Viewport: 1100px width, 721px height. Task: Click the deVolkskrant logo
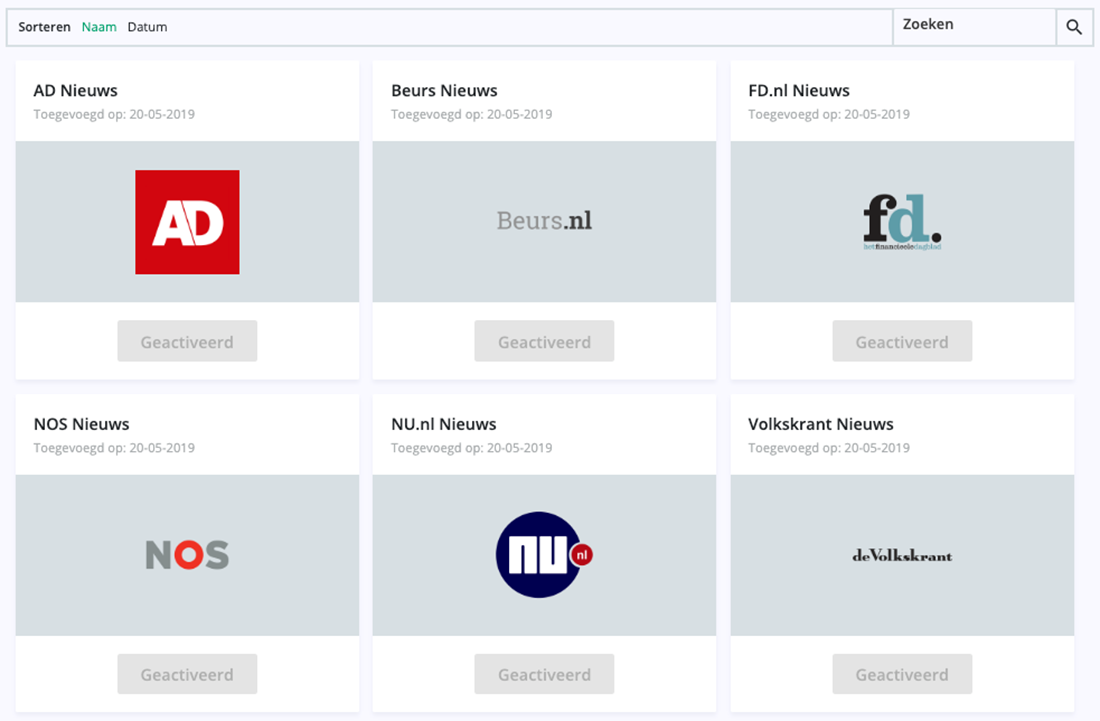902,555
